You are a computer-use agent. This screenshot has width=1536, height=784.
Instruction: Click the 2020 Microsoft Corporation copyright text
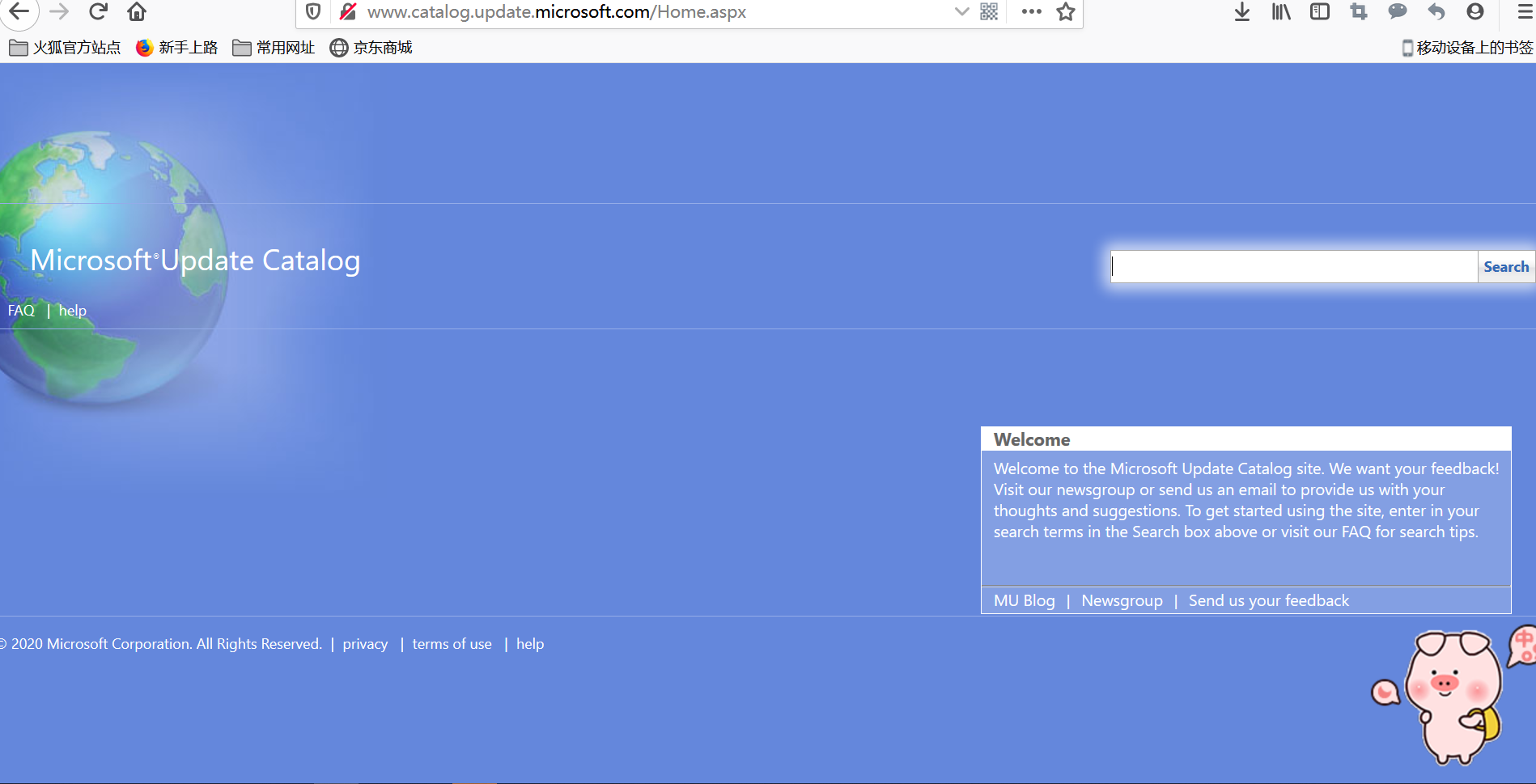point(161,644)
